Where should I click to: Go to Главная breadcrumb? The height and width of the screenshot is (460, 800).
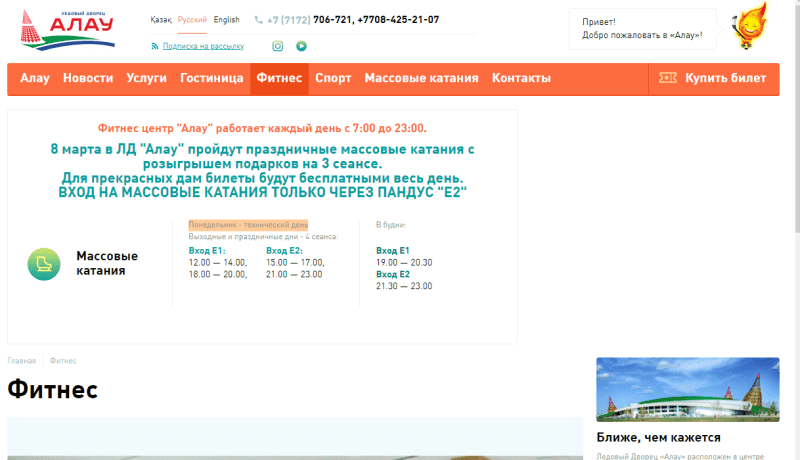tap(21, 361)
